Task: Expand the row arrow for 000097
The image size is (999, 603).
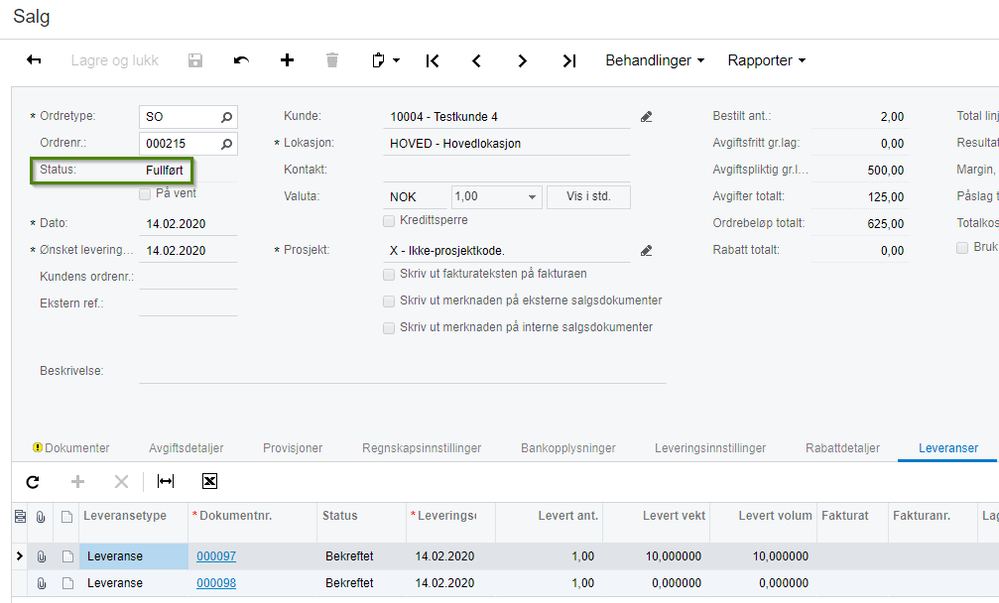Action: (20, 556)
